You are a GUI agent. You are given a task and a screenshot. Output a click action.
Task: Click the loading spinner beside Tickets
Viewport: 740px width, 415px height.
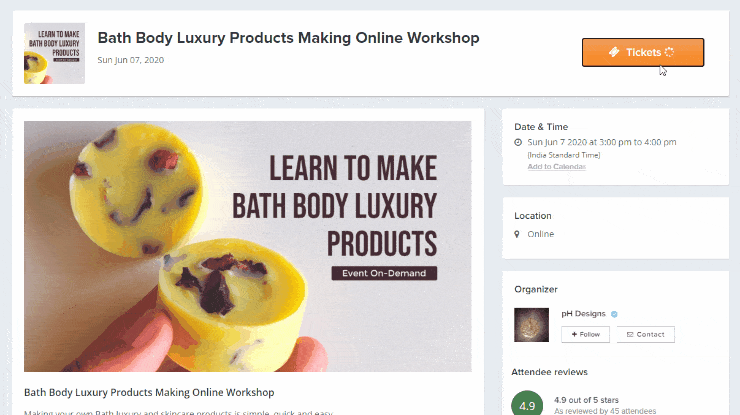click(669, 52)
